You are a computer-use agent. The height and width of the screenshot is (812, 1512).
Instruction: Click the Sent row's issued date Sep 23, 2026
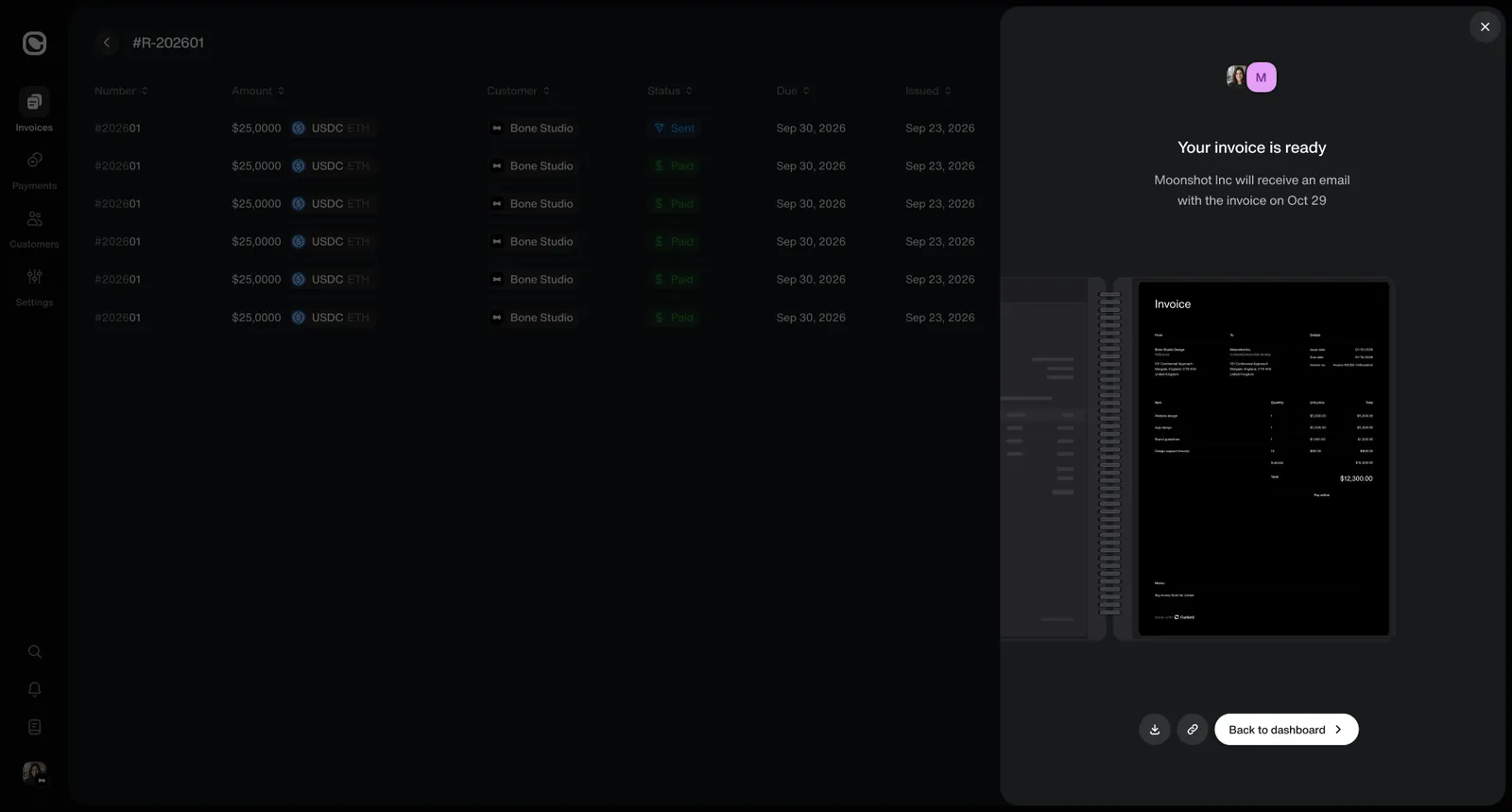click(940, 129)
